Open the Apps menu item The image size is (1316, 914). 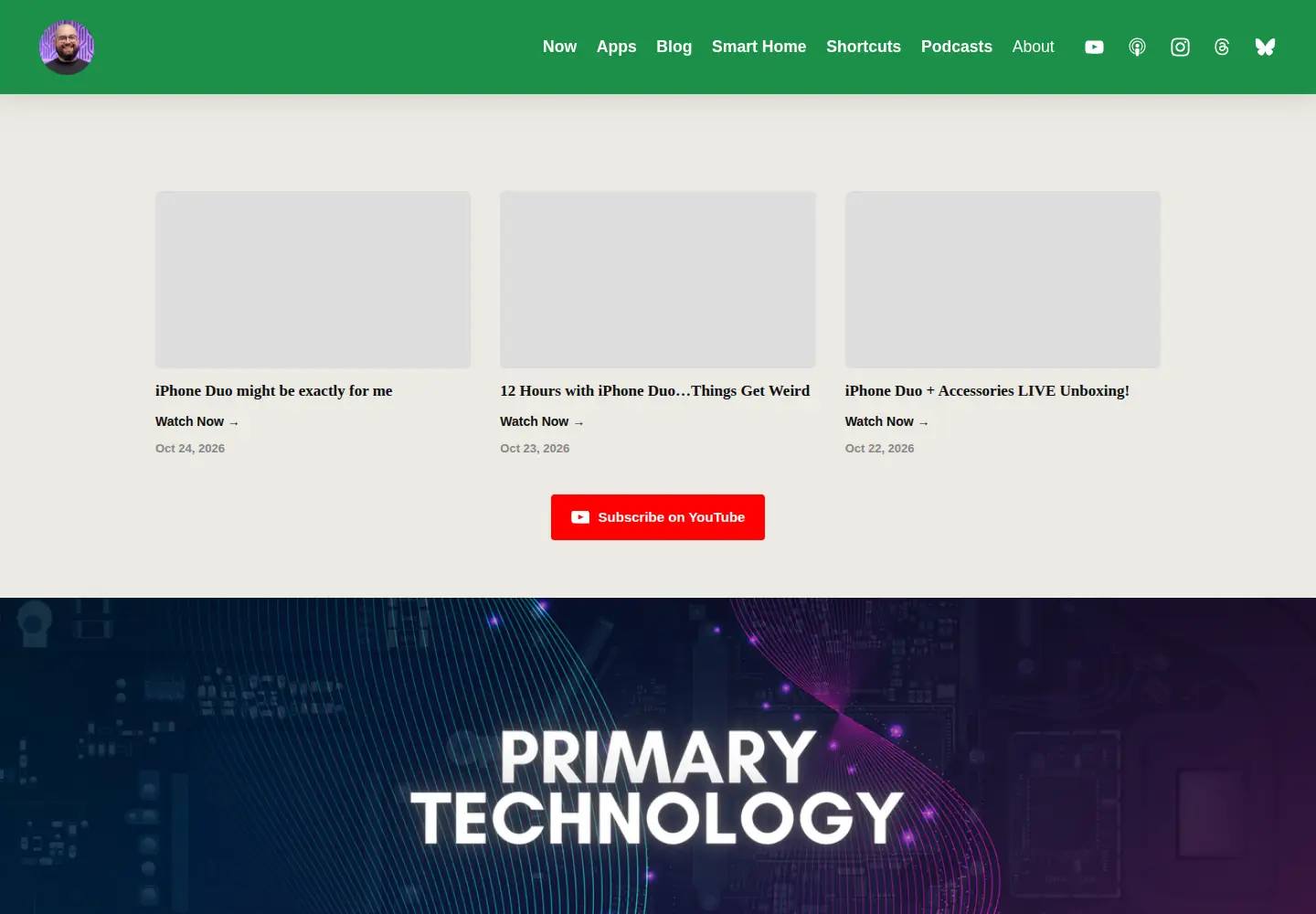(616, 47)
